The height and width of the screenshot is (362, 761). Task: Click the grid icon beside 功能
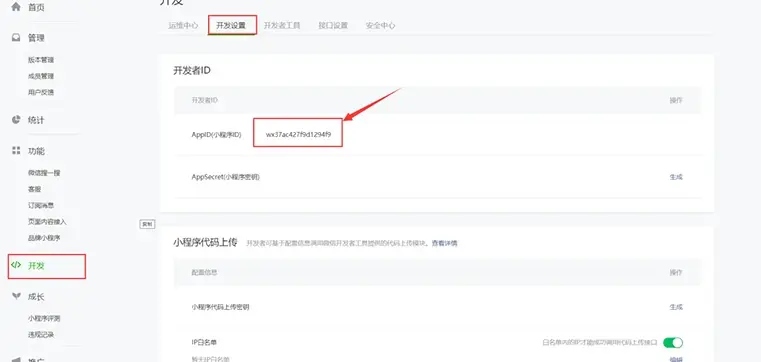(x=16, y=150)
